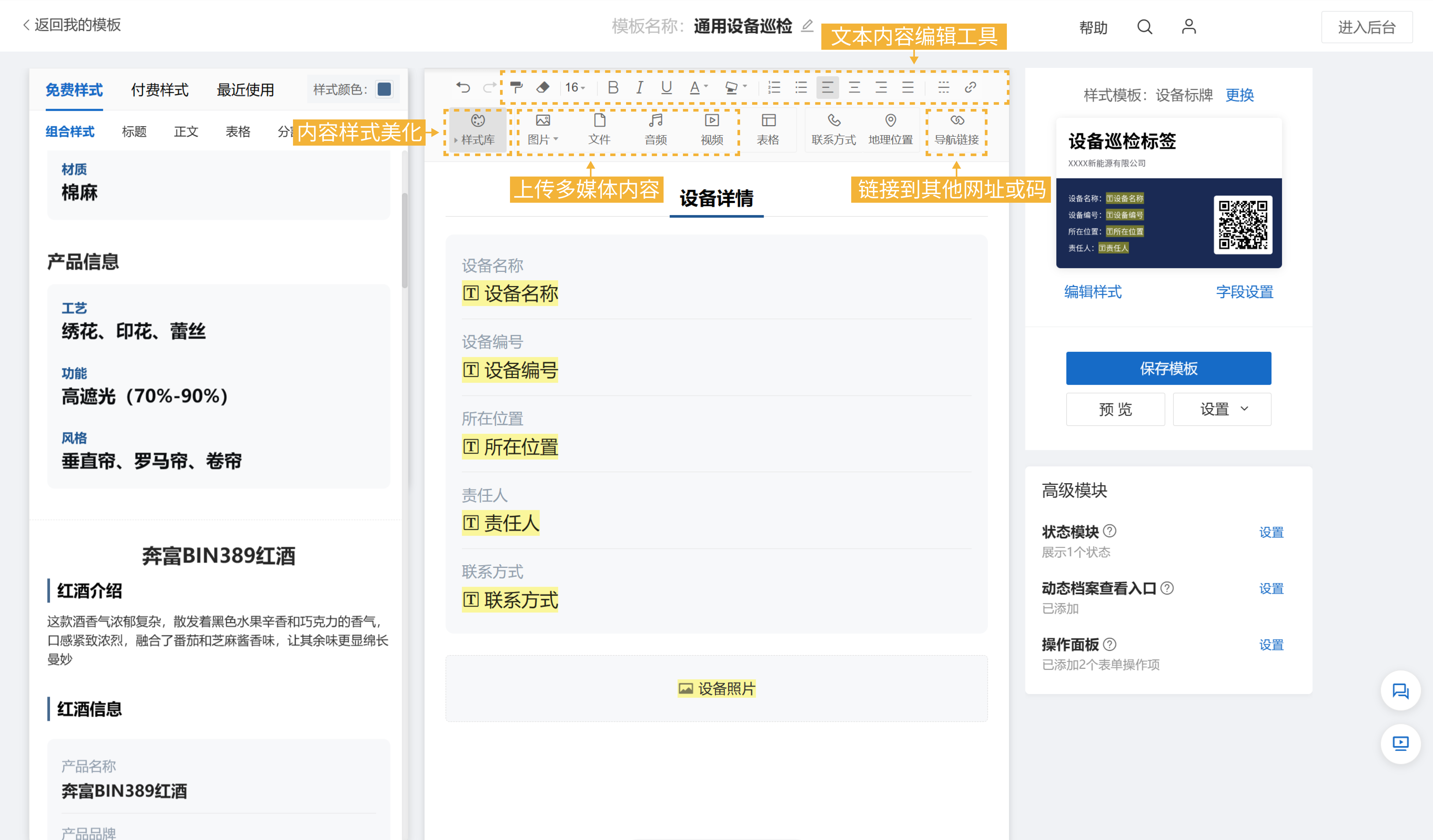
Task: Click help icon beside 动态档案查看入口
Action: coord(1167,588)
